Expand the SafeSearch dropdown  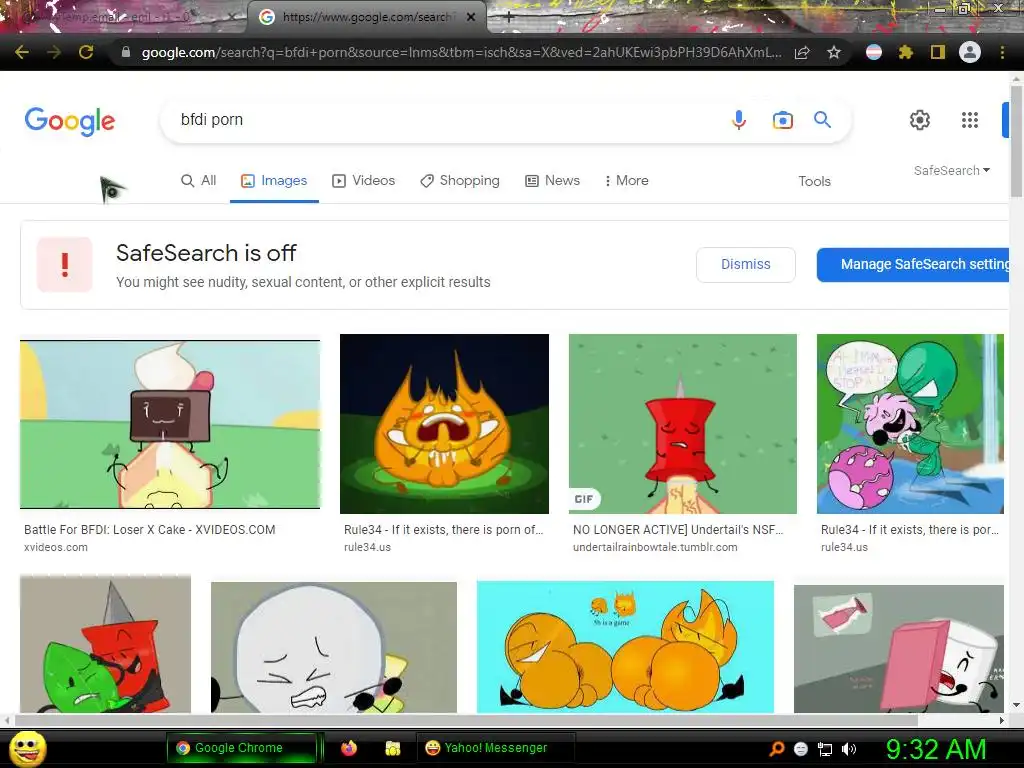pos(952,170)
